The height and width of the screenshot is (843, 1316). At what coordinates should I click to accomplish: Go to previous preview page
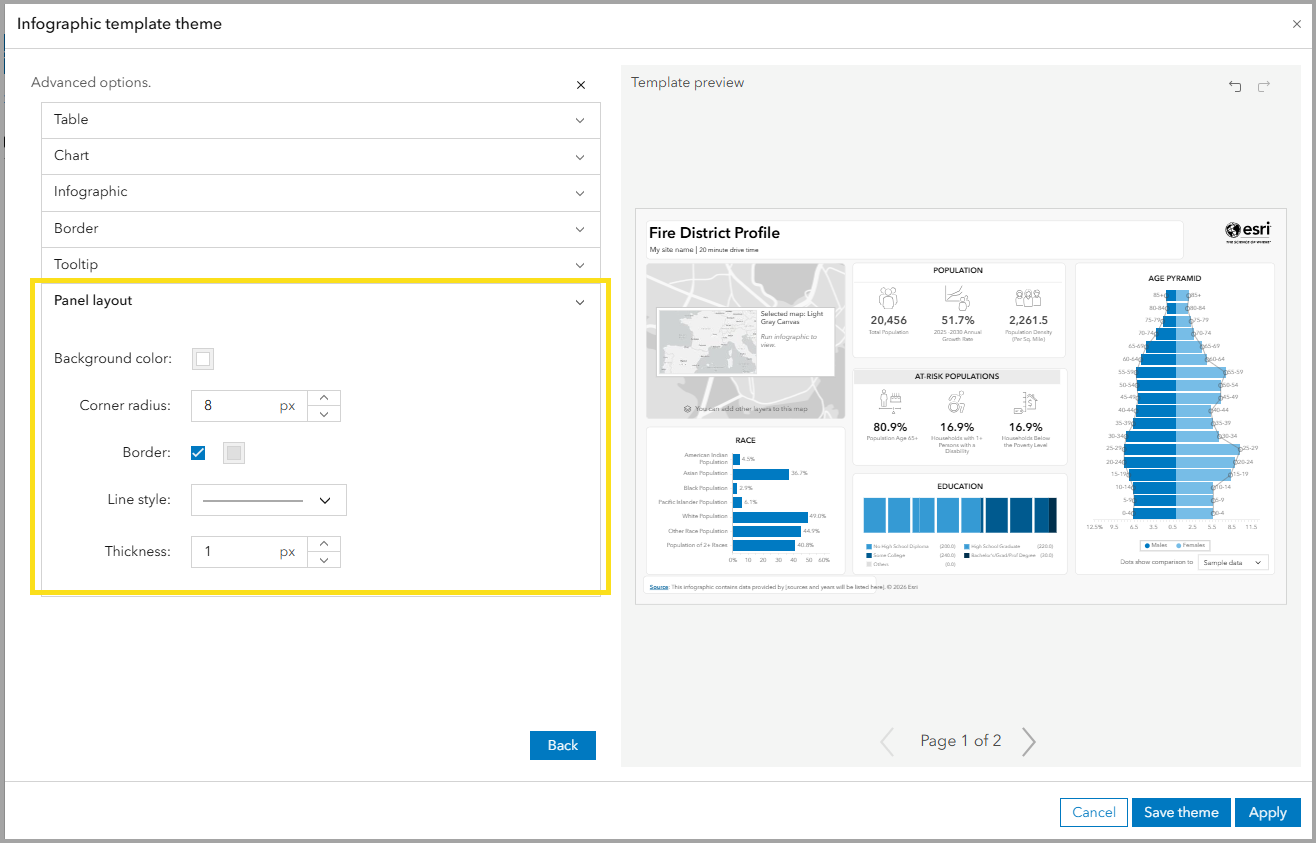(887, 741)
